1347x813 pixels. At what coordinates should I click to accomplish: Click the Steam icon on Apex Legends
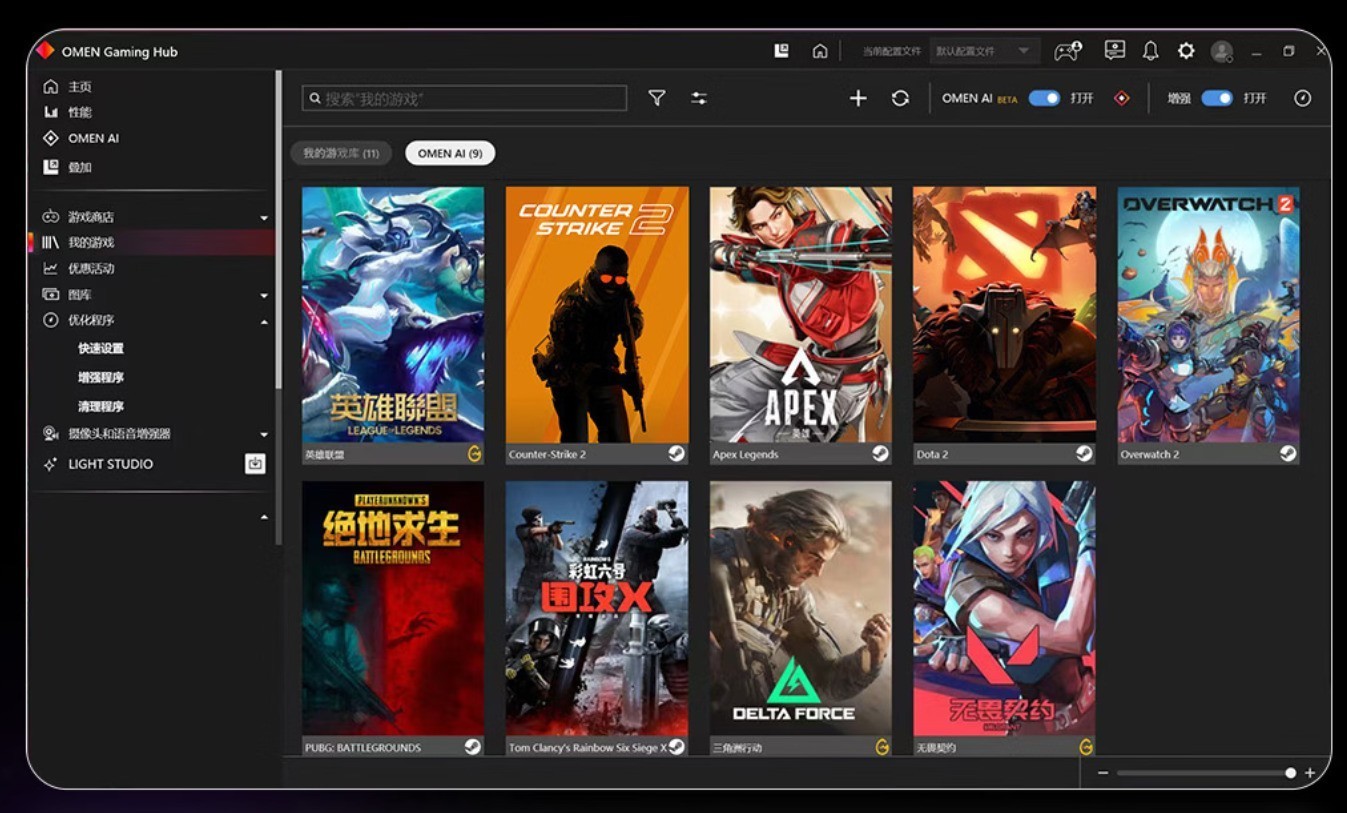click(x=880, y=453)
